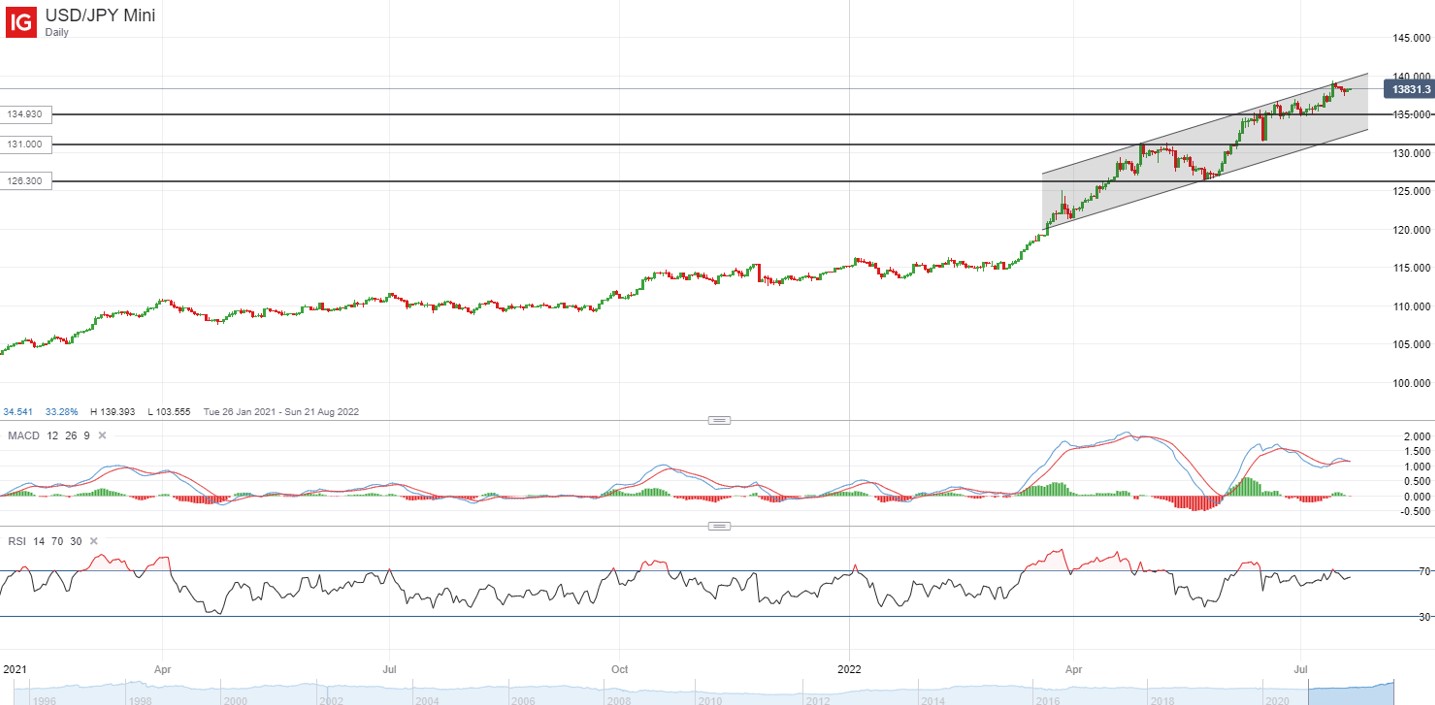Screen dimensions: 1435x705
Task: Click the L 103.555 low value
Action: pyautogui.click(x=167, y=411)
